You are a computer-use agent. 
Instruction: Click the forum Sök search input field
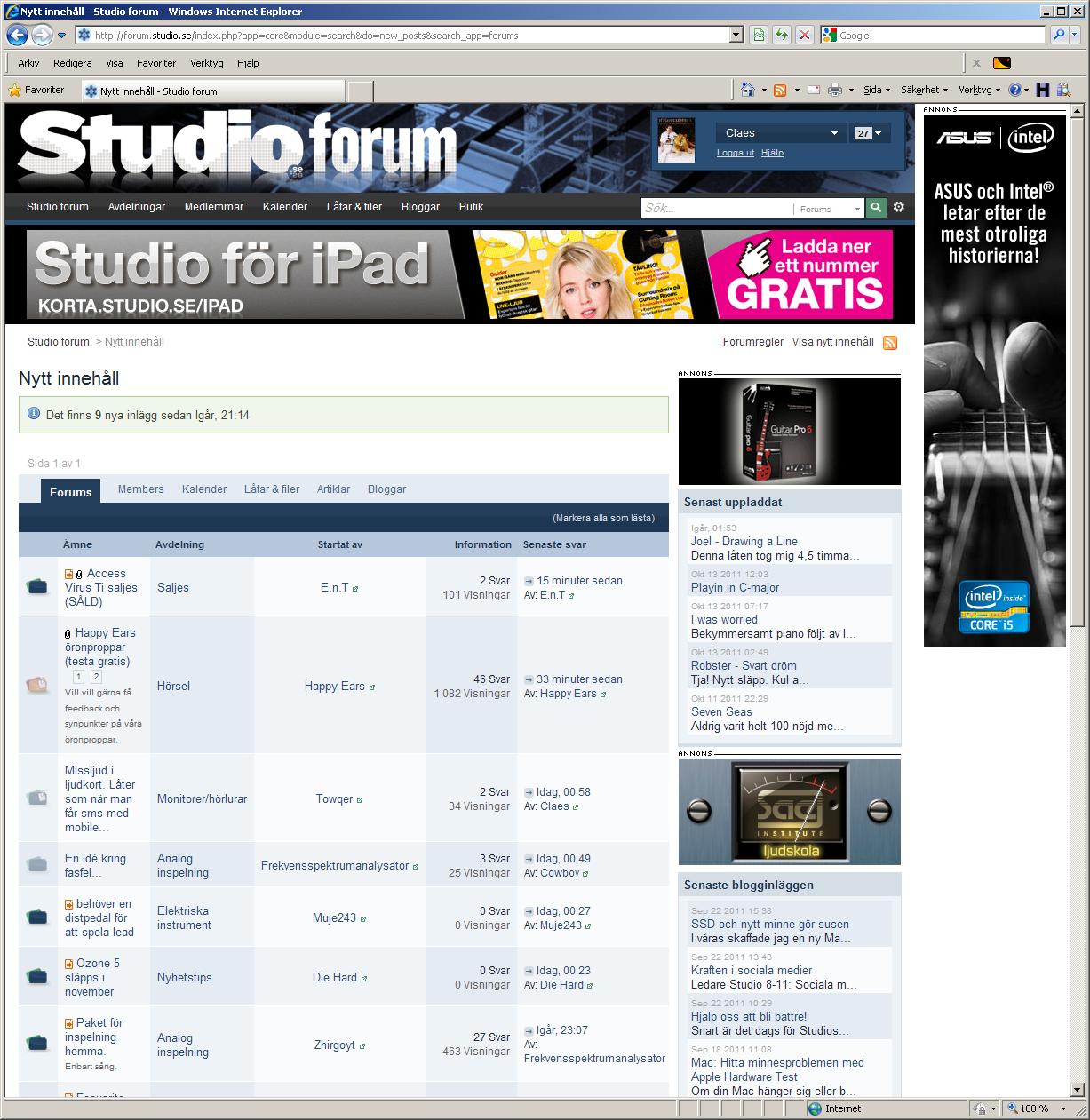[716, 208]
